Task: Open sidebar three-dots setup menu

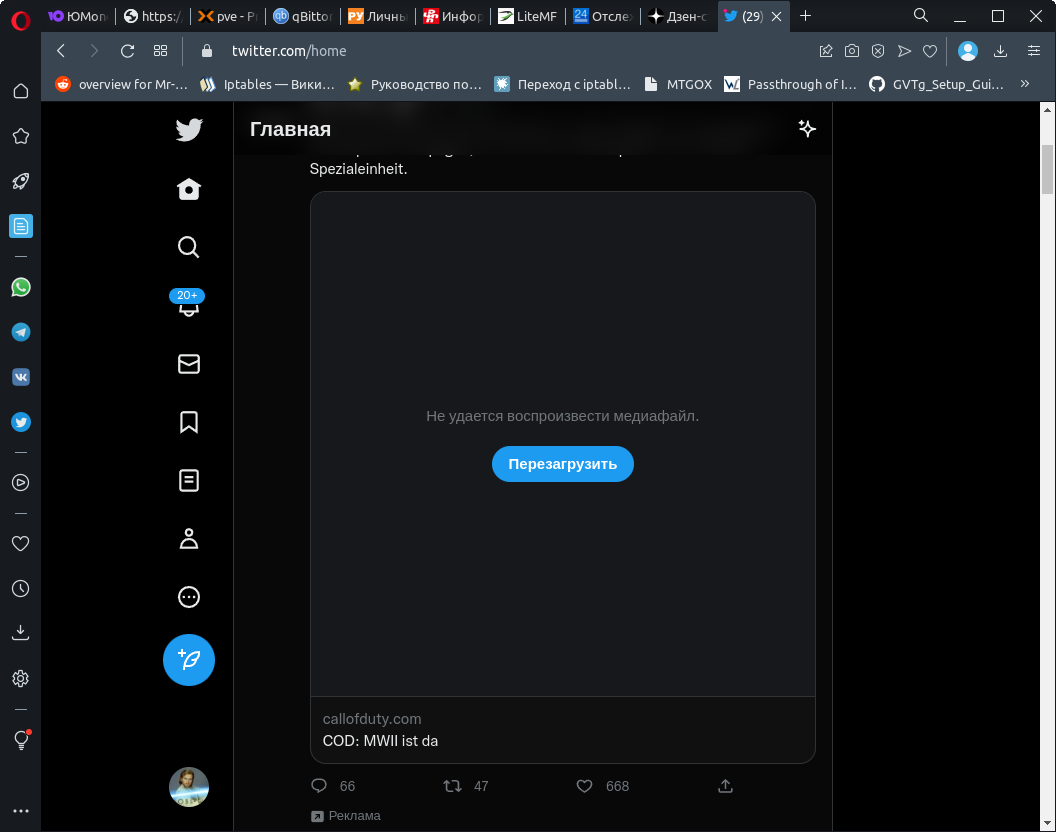Action: point(21,811)
